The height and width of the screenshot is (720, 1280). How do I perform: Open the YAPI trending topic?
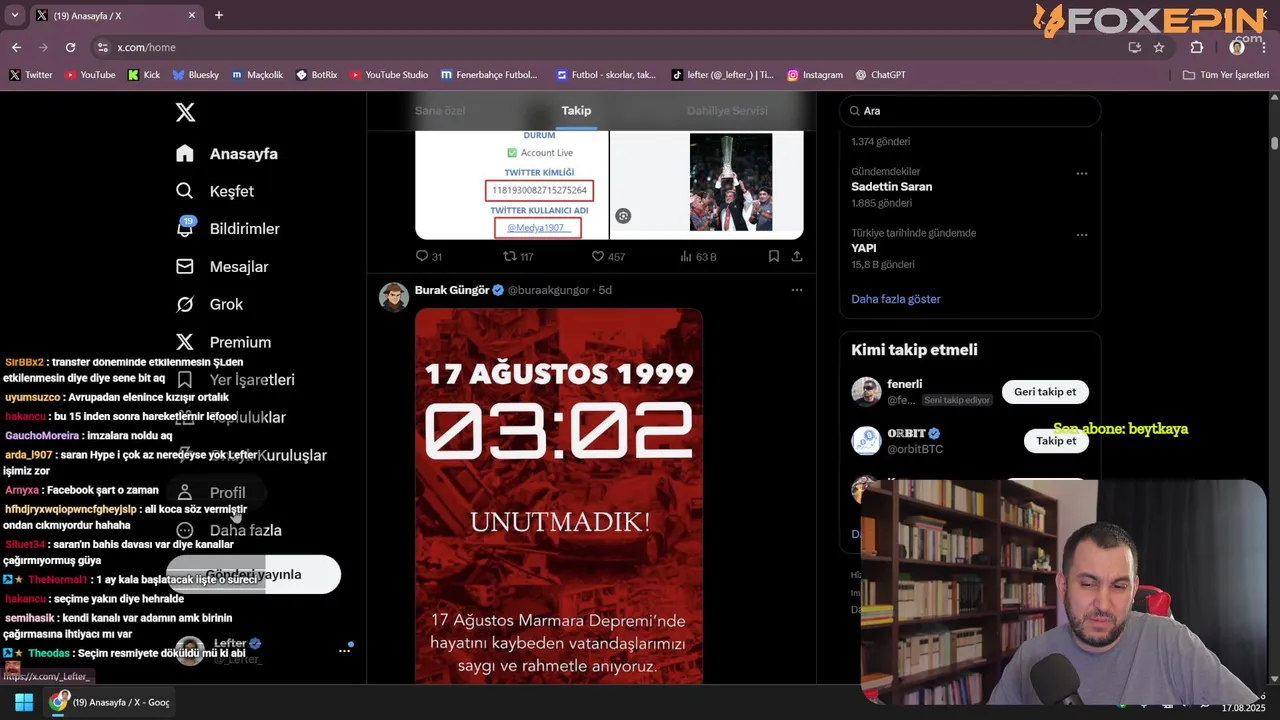point(864,248)
